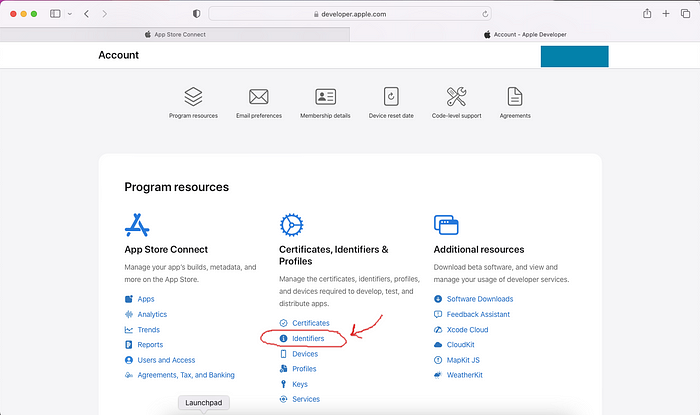This screenshot has width=700, height=415.
Task: Go back with the Safari back arrow
Action: pos(87,14)
